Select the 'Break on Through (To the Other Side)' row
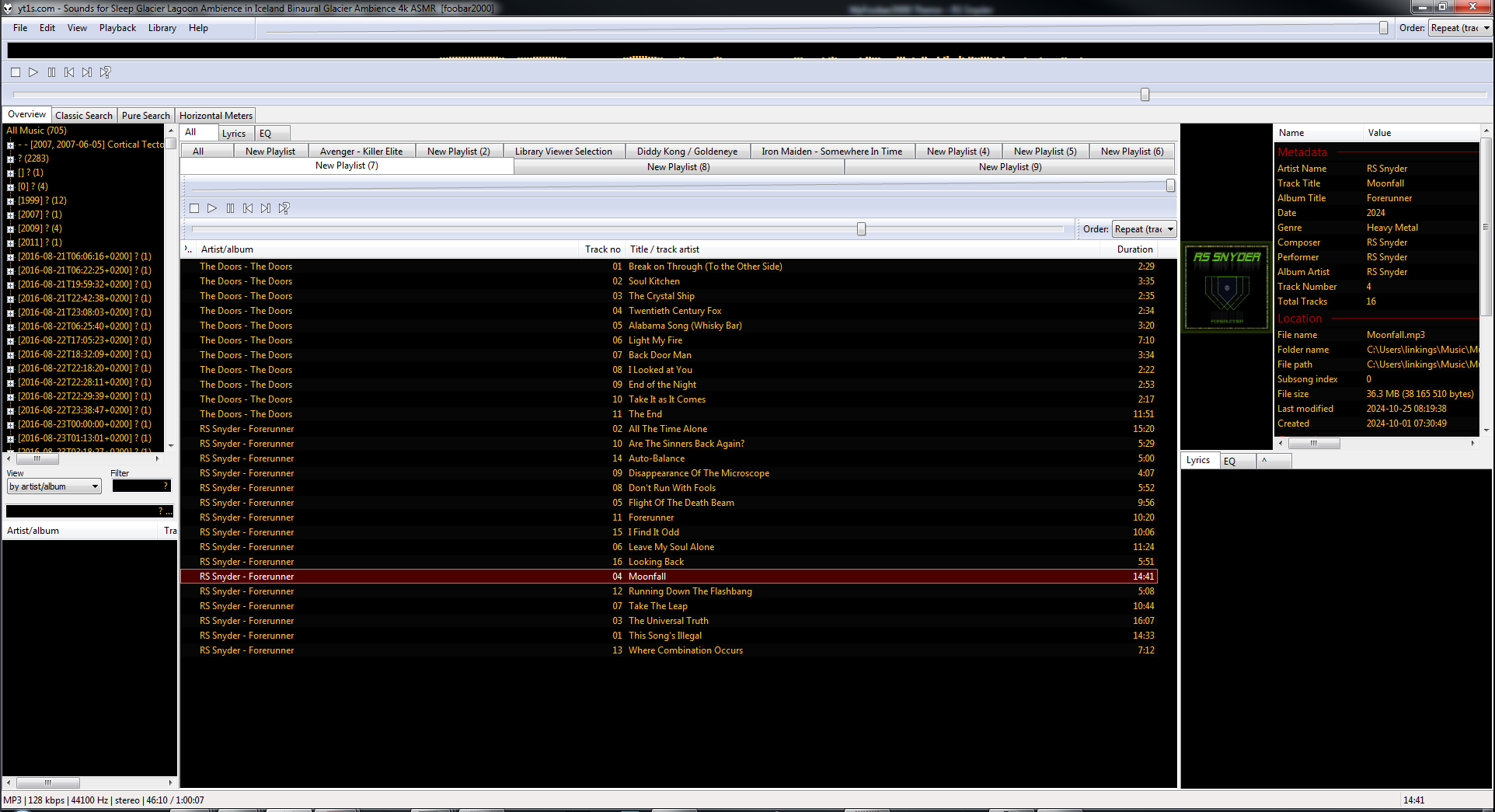 [668, 267]
